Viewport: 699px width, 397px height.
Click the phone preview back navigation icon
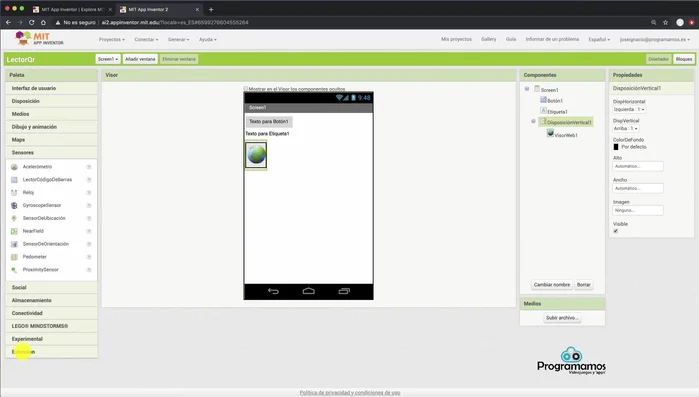273,291
